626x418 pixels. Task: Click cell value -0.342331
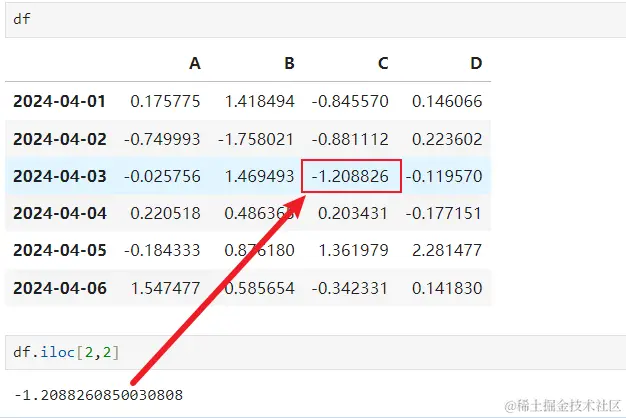[350, 288]
